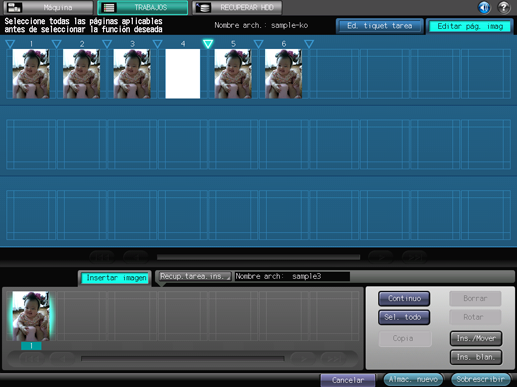Click the main page scroll bar

[x=258, y=257]
